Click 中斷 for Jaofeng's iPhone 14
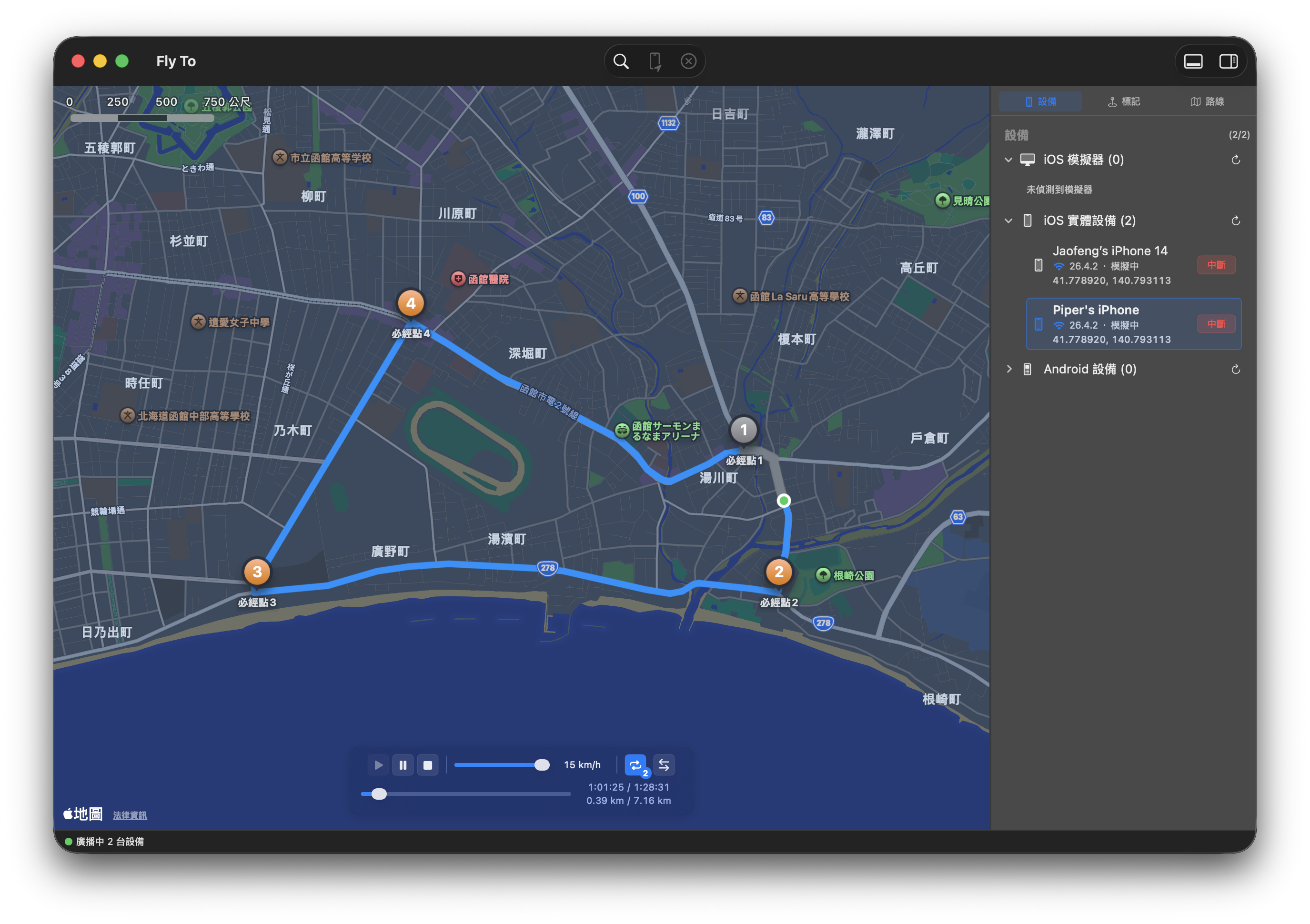 coord(1216,265)
